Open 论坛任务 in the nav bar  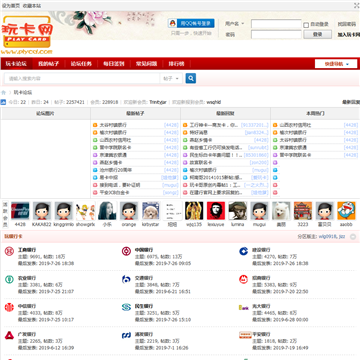click(81, 64)
